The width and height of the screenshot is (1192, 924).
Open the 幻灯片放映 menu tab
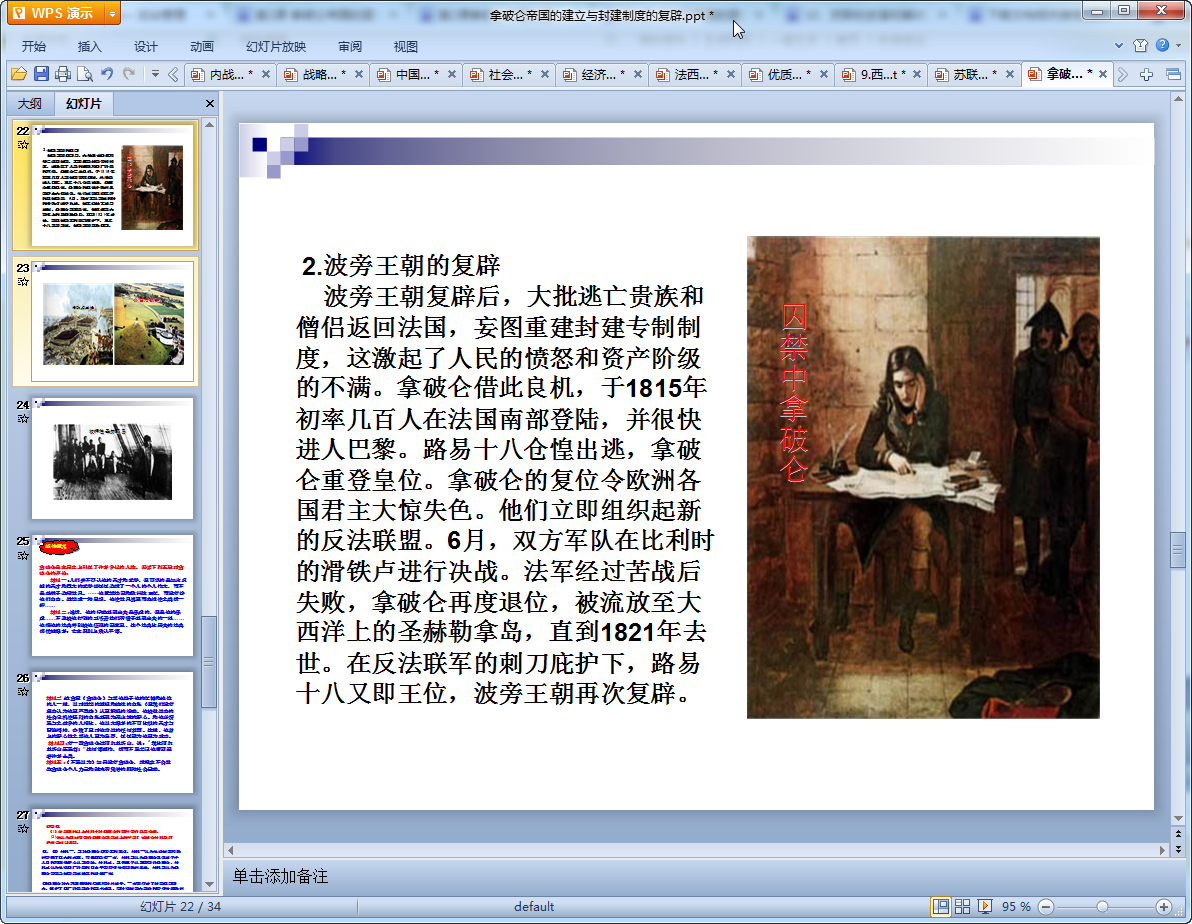tap(276, 46)
